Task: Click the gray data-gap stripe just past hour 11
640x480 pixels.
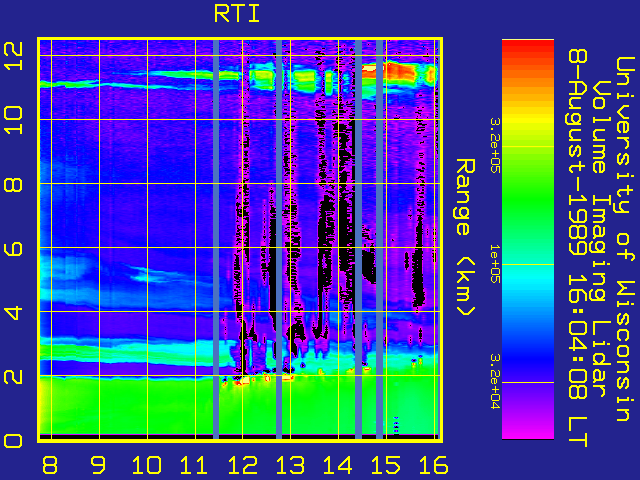Action: tap(216, 239)
